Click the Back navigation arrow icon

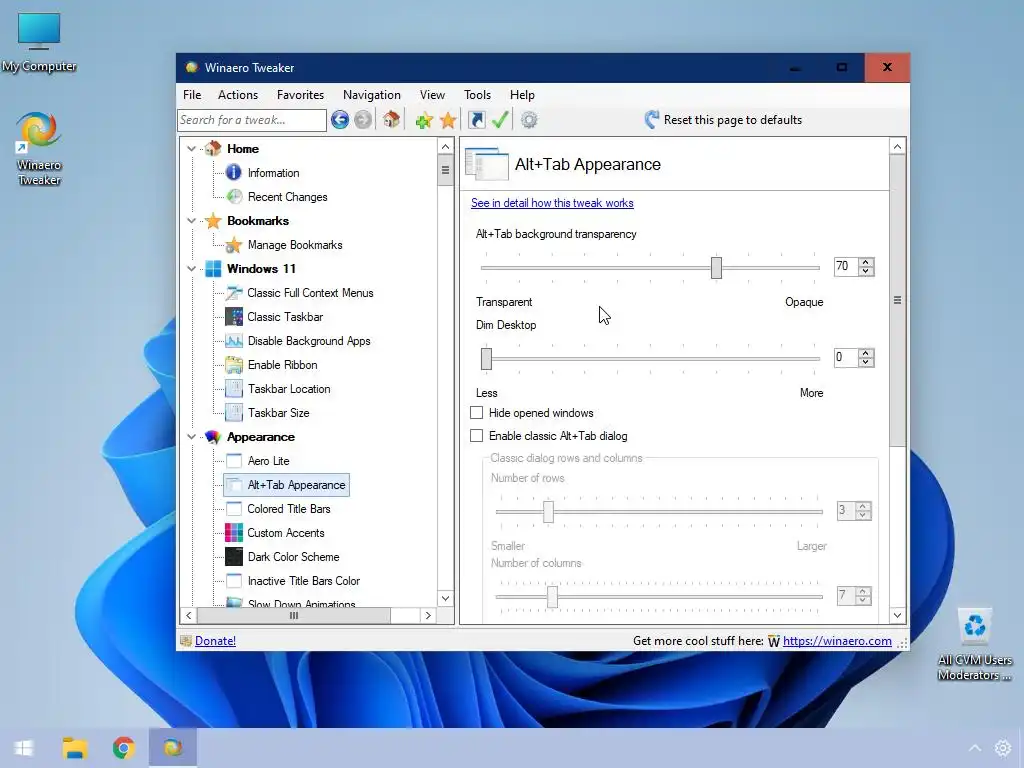pyautogui.click(x=340, y=120)
